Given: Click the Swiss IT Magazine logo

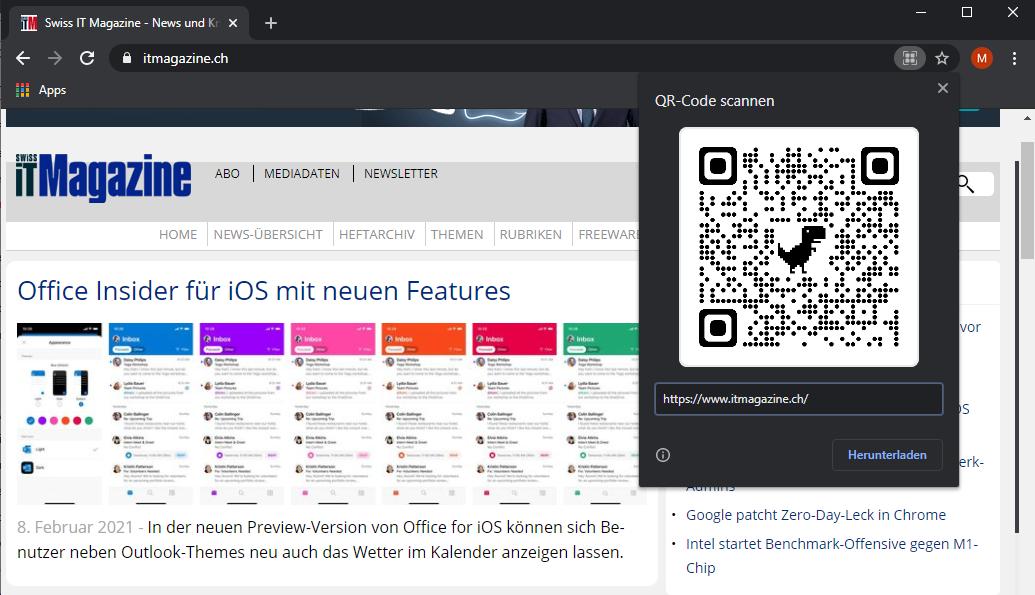Looking at the screenshot, I should pos(103,176).
